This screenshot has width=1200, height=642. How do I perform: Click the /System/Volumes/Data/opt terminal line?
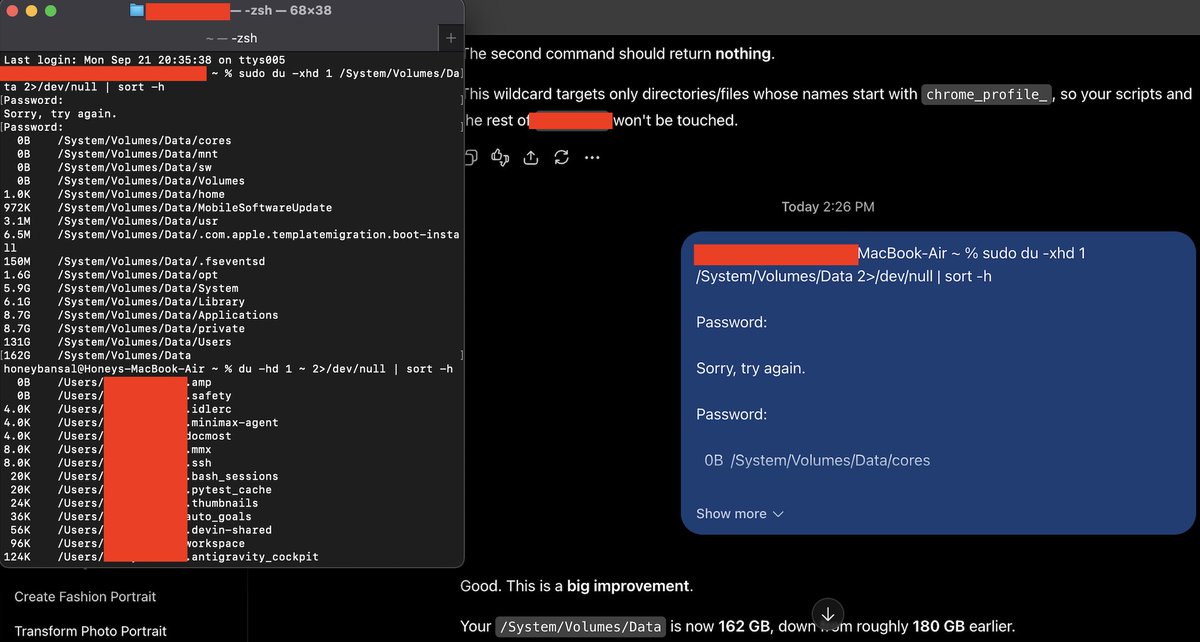click(111, 274)
